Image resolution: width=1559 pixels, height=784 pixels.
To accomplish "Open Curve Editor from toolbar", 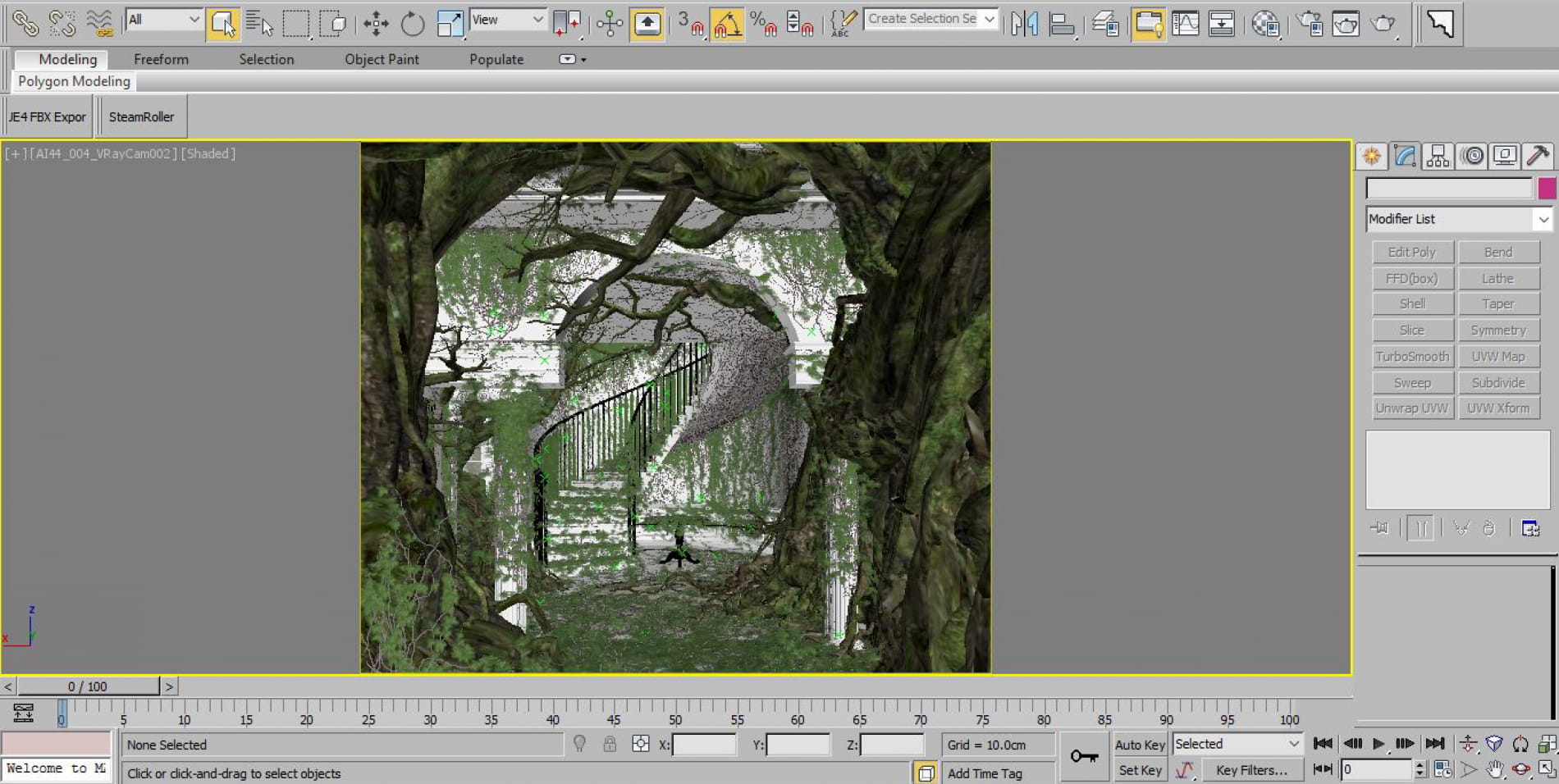I will pos(1186,23).
